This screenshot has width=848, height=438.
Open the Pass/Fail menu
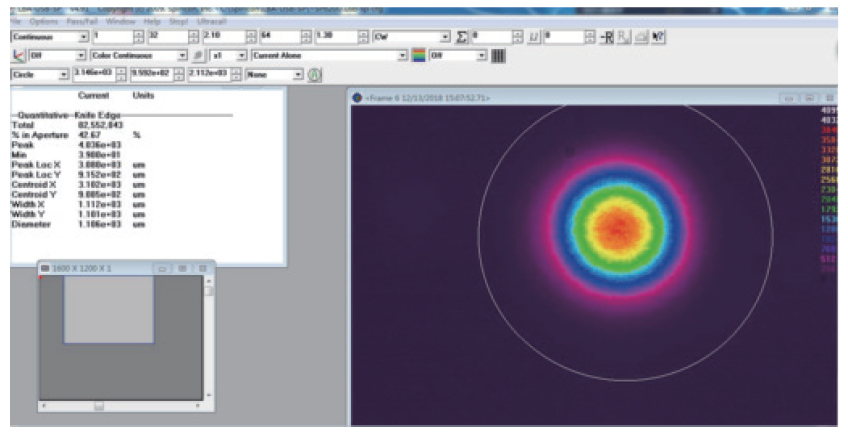pyautogui.click(x=82, y=21)
